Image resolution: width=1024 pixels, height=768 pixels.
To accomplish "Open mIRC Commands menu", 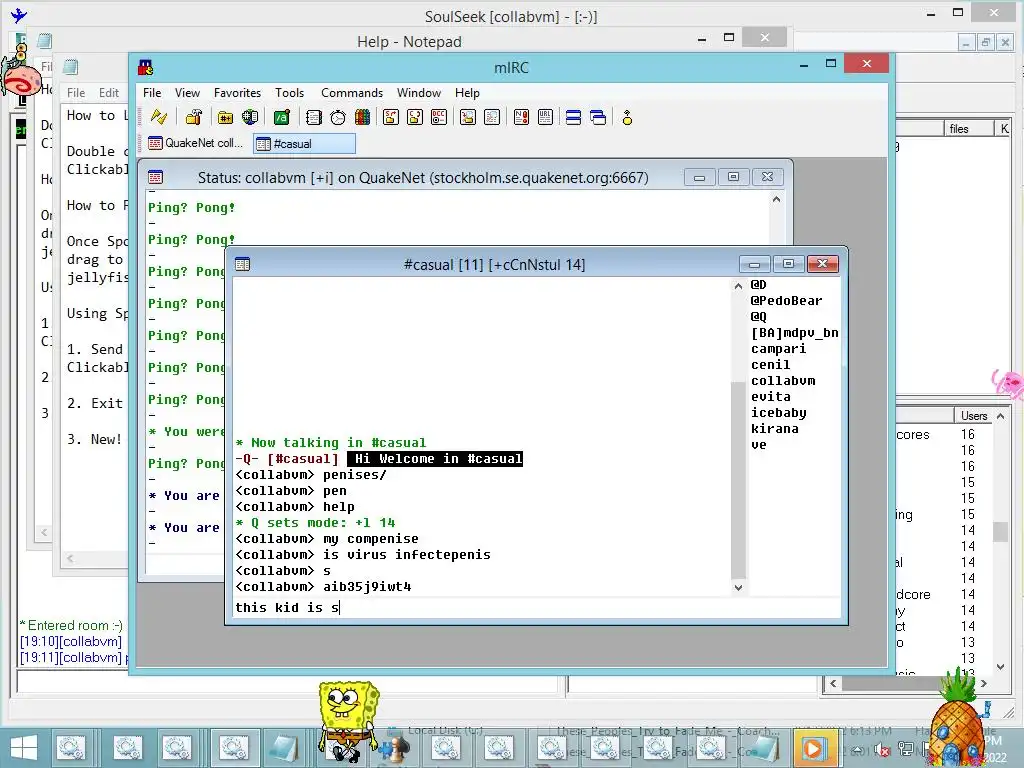I will click(x=352, y=93).
